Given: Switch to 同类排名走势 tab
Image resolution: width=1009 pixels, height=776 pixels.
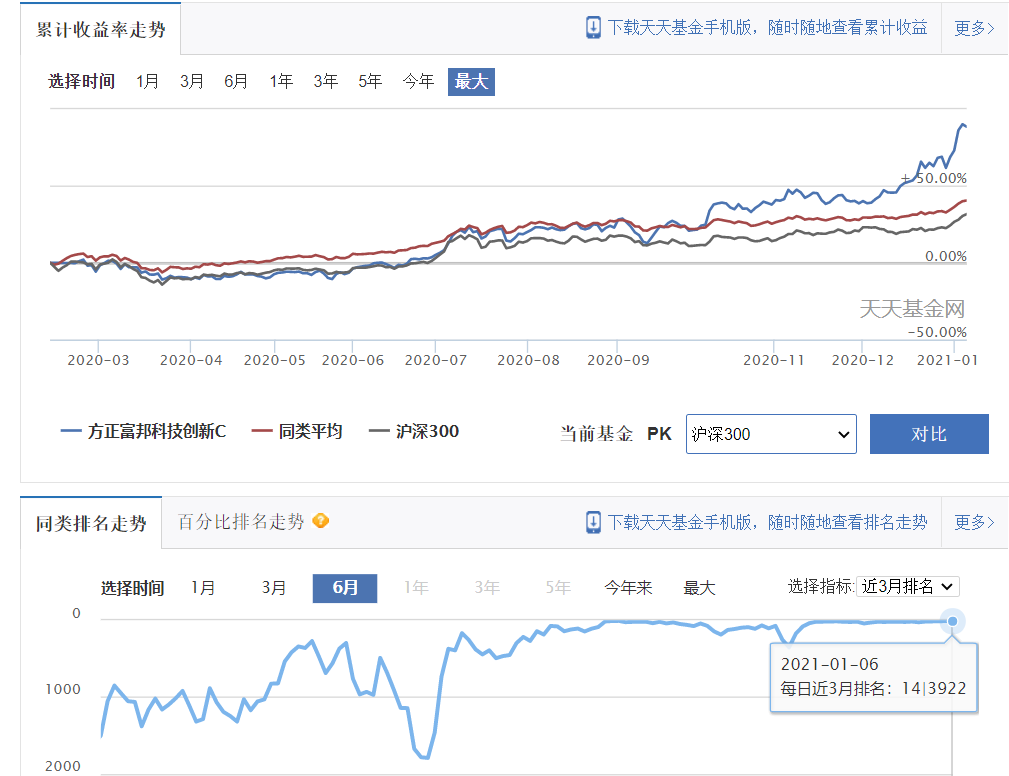Looking at the screenshot, I should point(91,523).
